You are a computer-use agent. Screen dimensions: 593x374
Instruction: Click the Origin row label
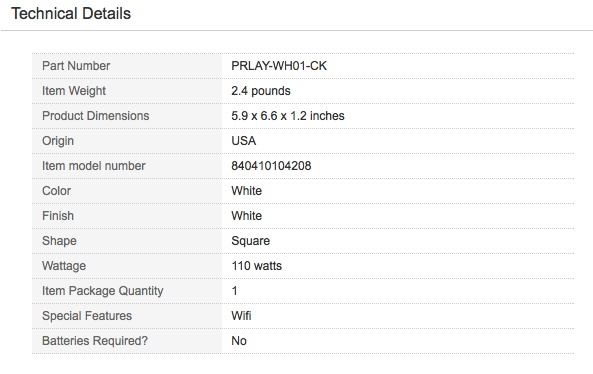coord(58,141)
